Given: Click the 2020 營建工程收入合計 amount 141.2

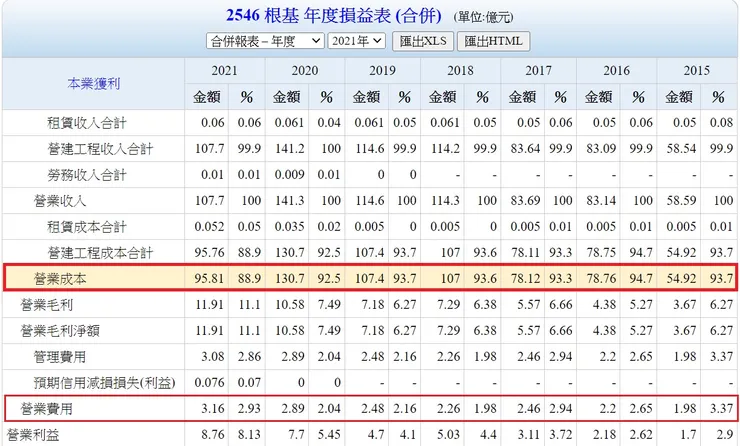Looking at the screenshot, I should pyautogui.click(x=290, y=149).
